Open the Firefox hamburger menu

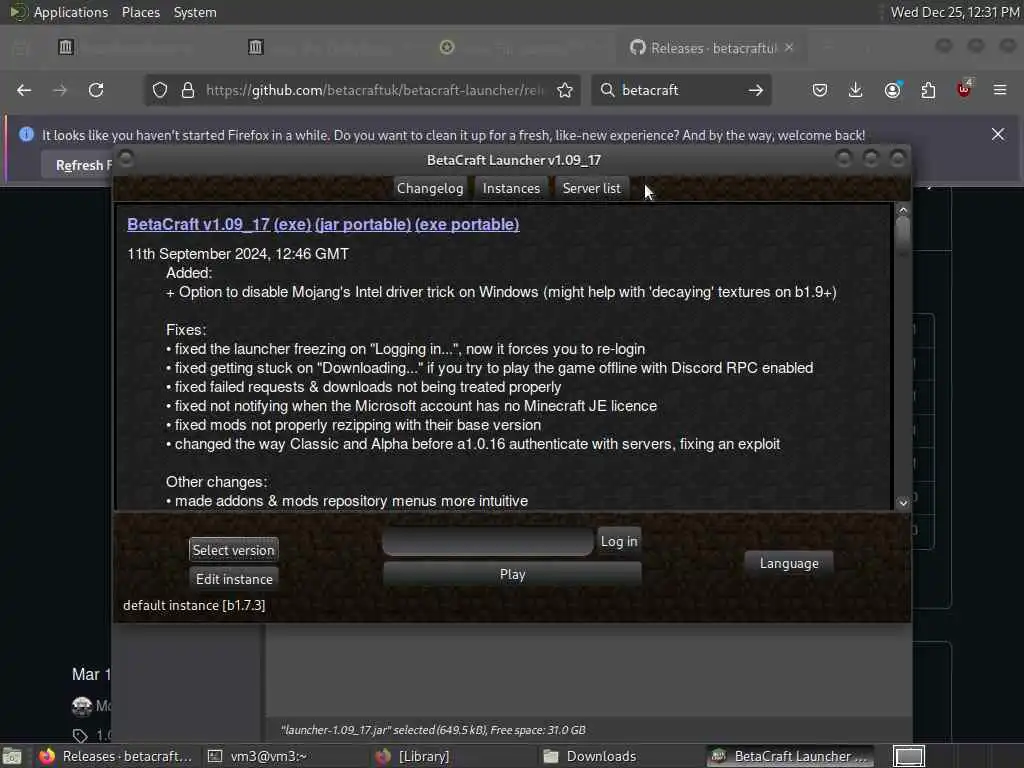(x=1000, y=90)
